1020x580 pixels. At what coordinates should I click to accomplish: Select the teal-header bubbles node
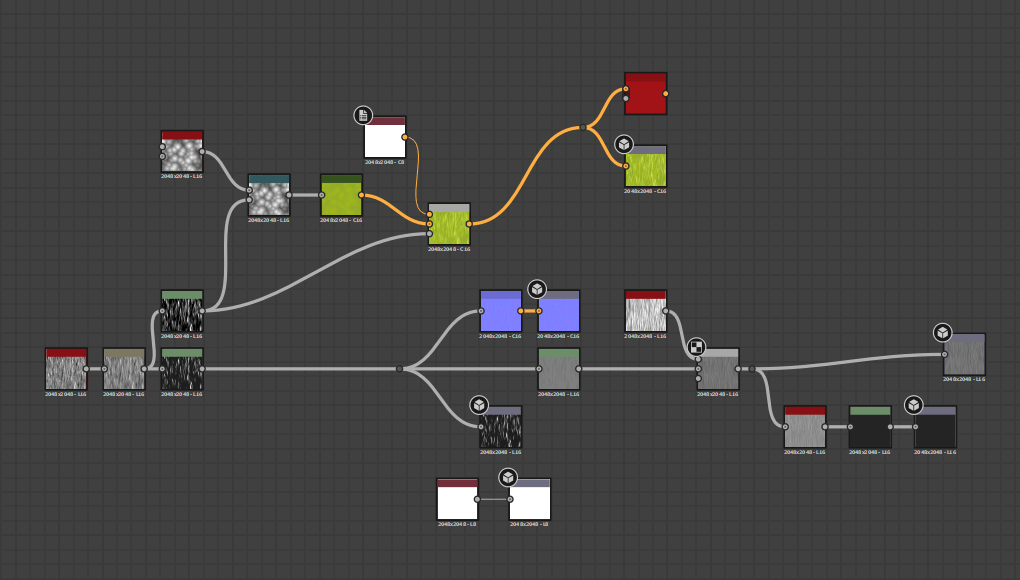coord(269,196)
